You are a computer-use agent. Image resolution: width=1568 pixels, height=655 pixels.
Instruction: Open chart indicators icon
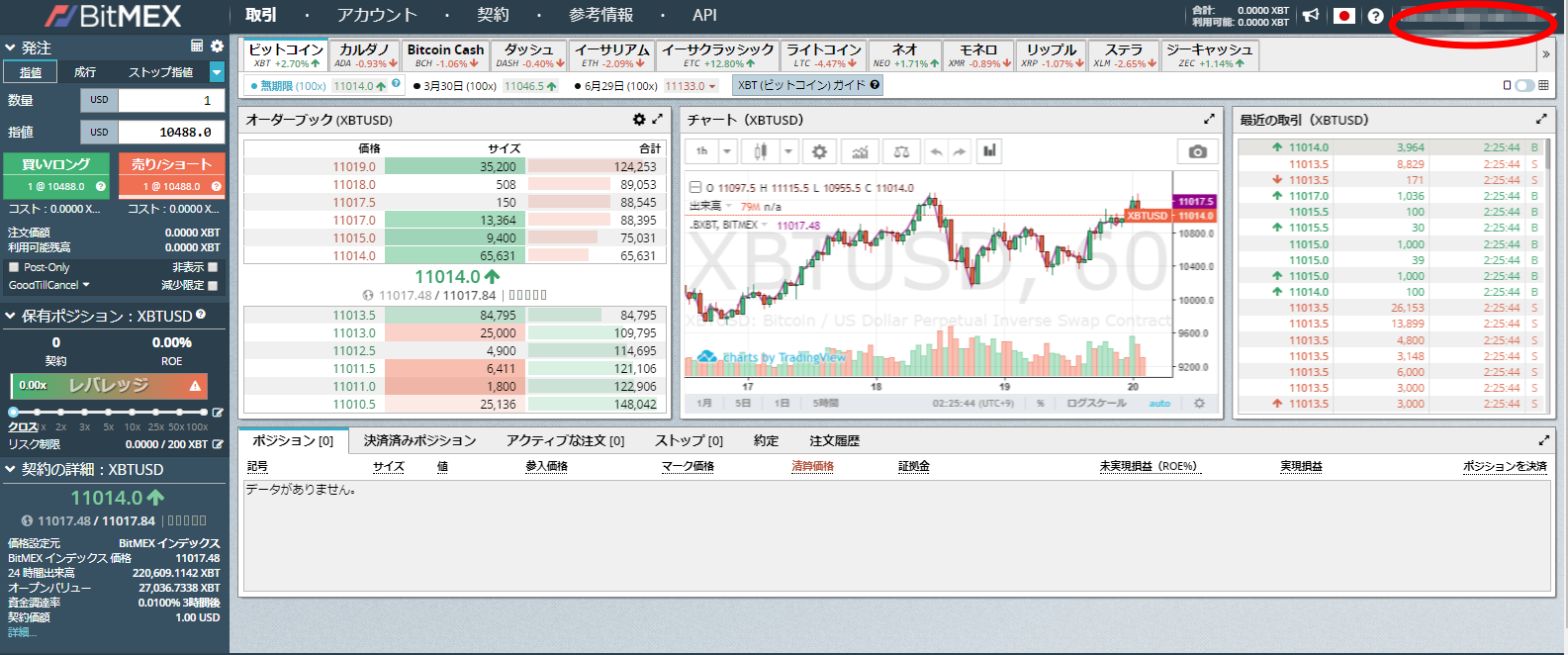(860, 151)
